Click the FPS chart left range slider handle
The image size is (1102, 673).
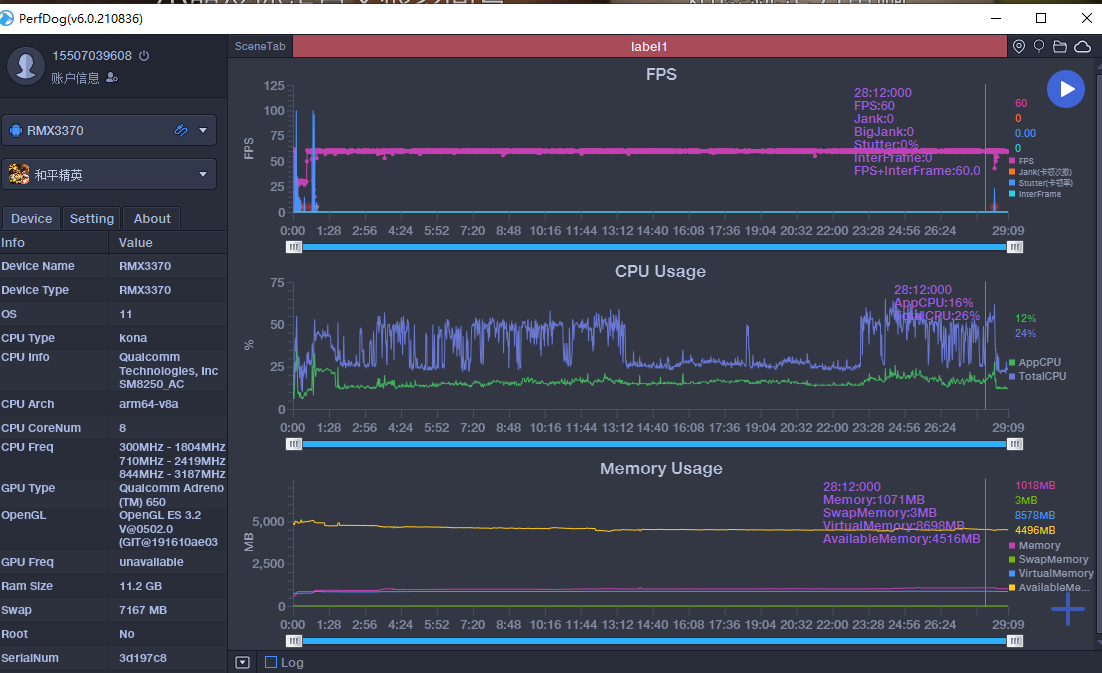293,247
